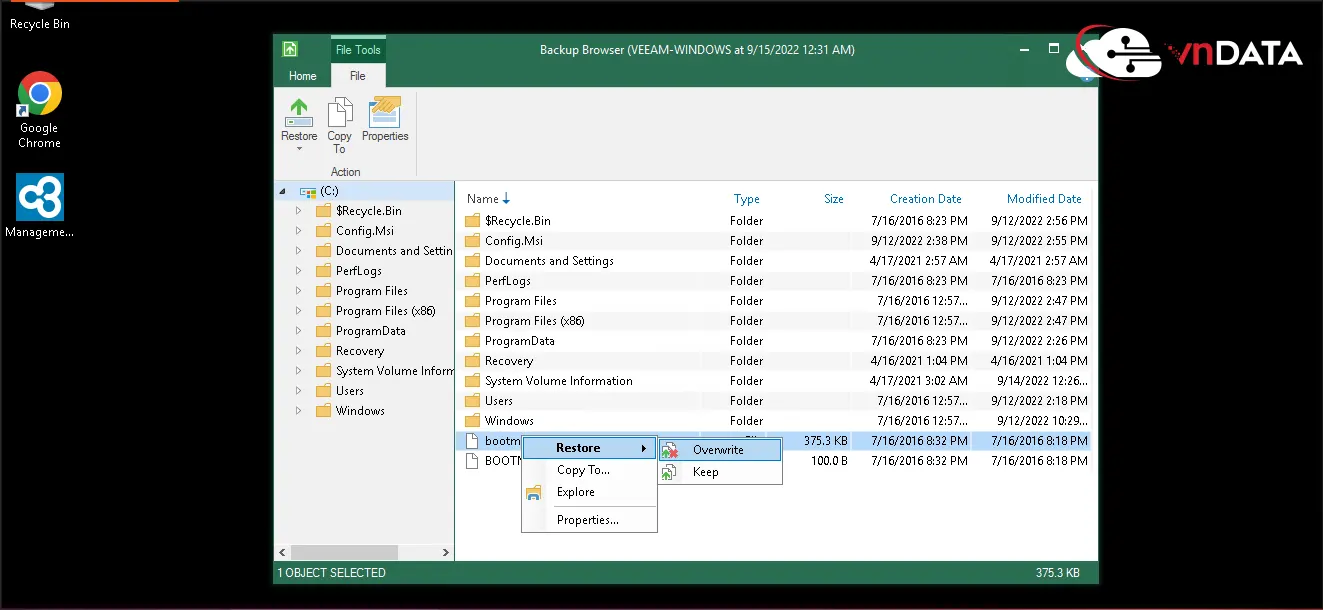1323x610 pixels.
Task: Click ProgramData folder icon in the tree
Action: 323,331
